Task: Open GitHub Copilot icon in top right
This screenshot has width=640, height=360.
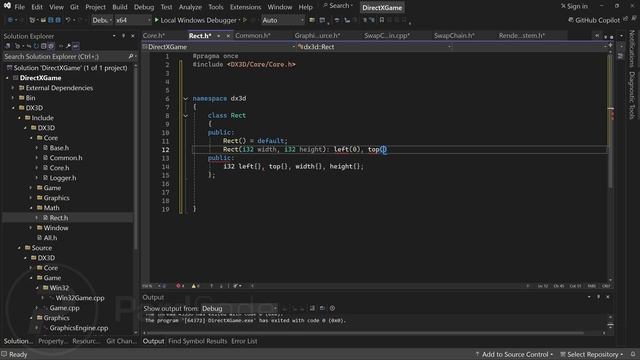Action: [x=571, y=20]
